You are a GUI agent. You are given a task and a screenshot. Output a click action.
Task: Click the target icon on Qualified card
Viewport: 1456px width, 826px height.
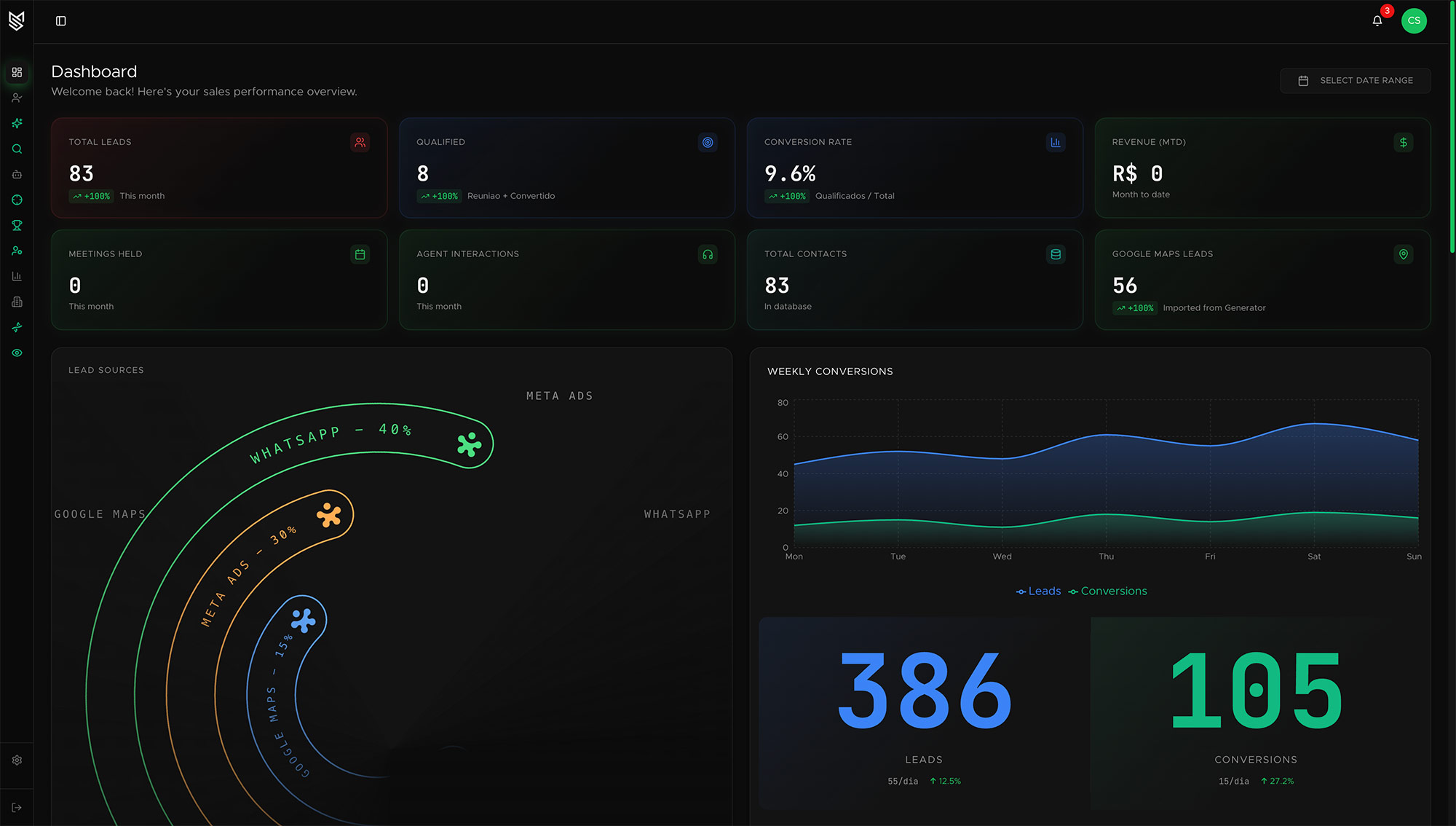[708, 142]
